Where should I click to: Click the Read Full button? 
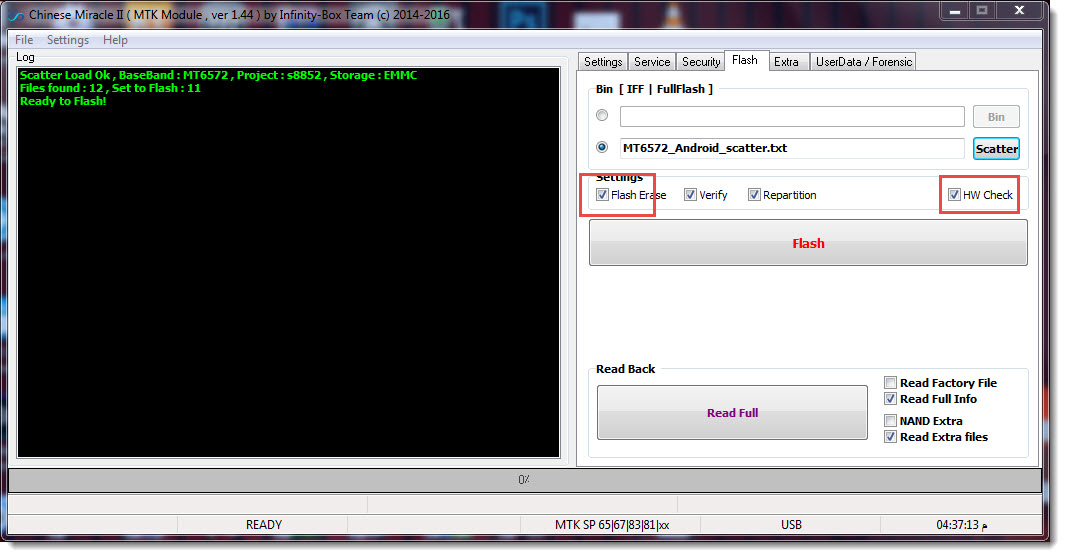pos(732,413)
